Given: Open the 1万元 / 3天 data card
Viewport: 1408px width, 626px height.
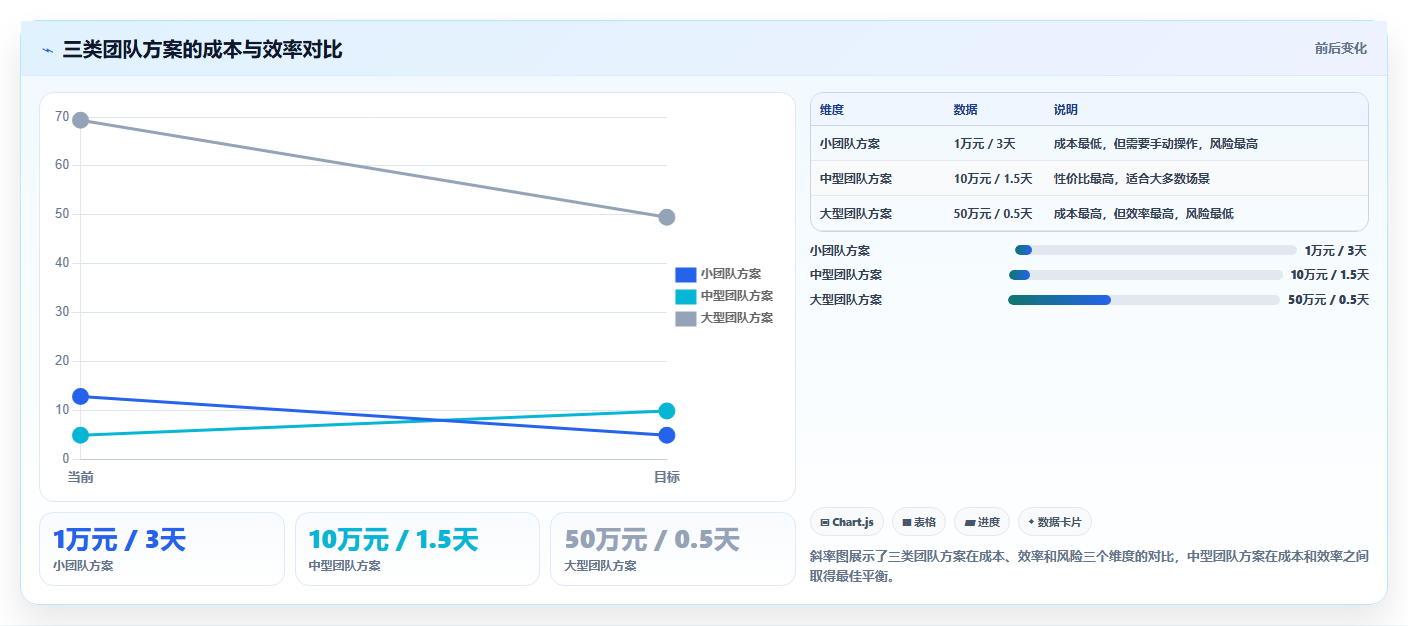Looking at the screenshot, I should point(162,549).
